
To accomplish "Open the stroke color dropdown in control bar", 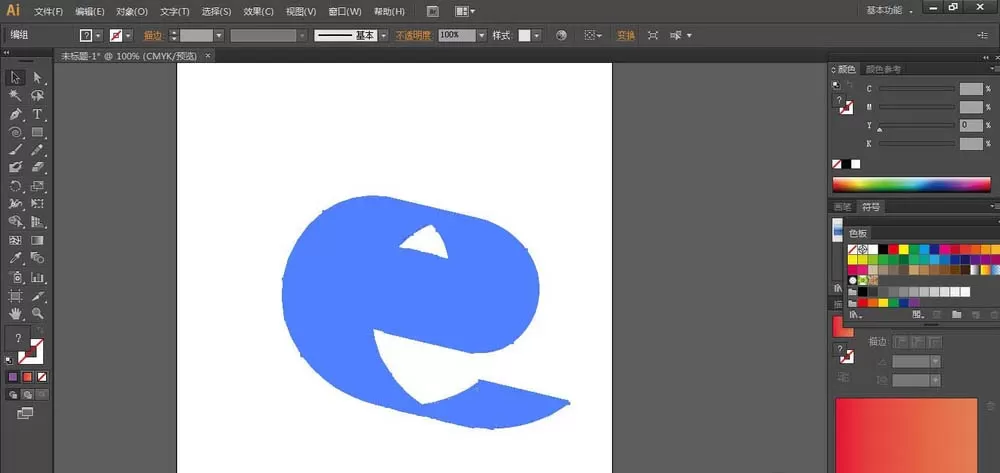I will click(x=128, y=36).
